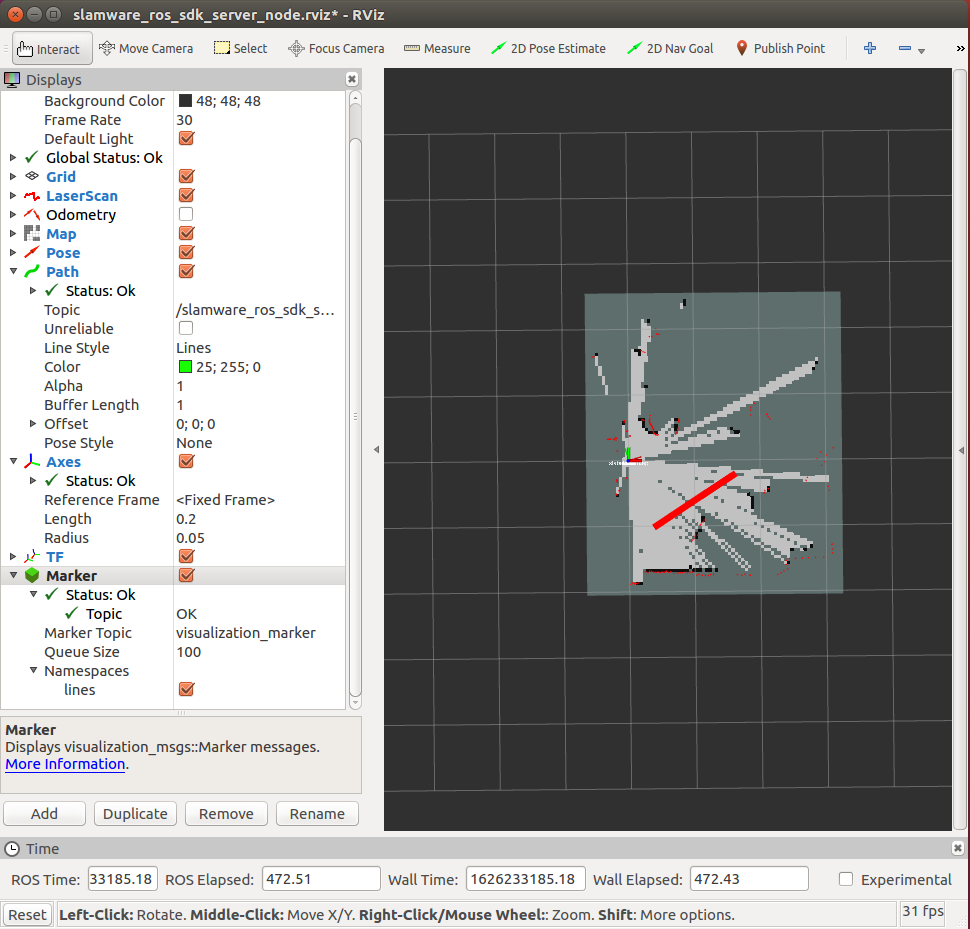Image resolution: width=970 pixels, height=929 pixels.
Task: Disable the LaserScan display checkbox
Action: click(186, 195)
